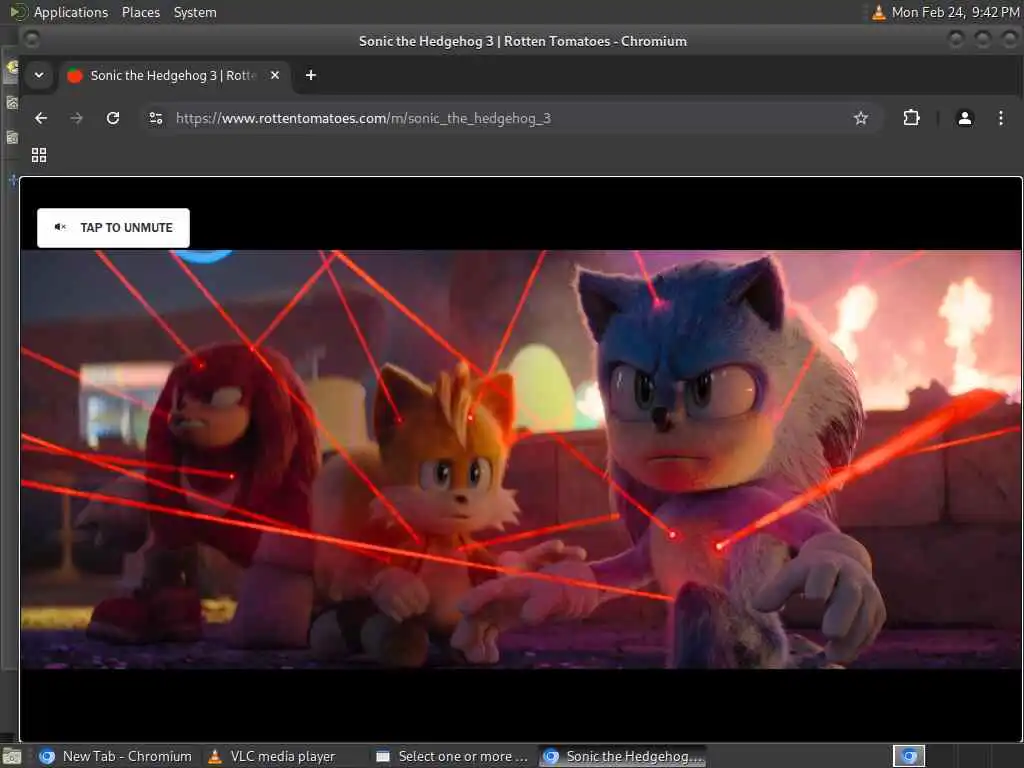Open site information icon in address bar
This screenshot has height=768, width=1024.
pos(156,118)
